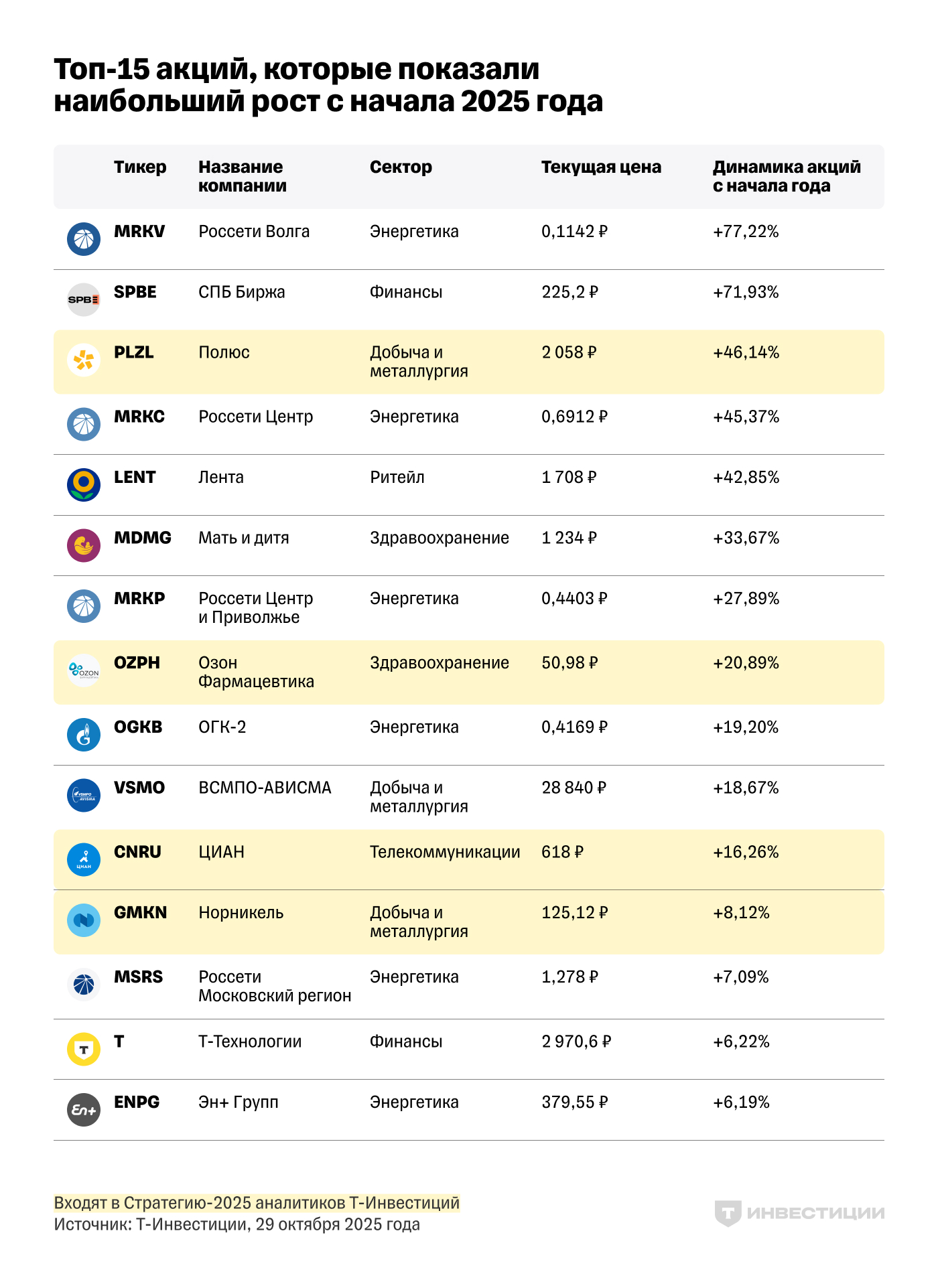This screenshot has height=1288, width=938.
Task: Click the Rosseti Volga MRKV logo icon
Action: [84, 239]
